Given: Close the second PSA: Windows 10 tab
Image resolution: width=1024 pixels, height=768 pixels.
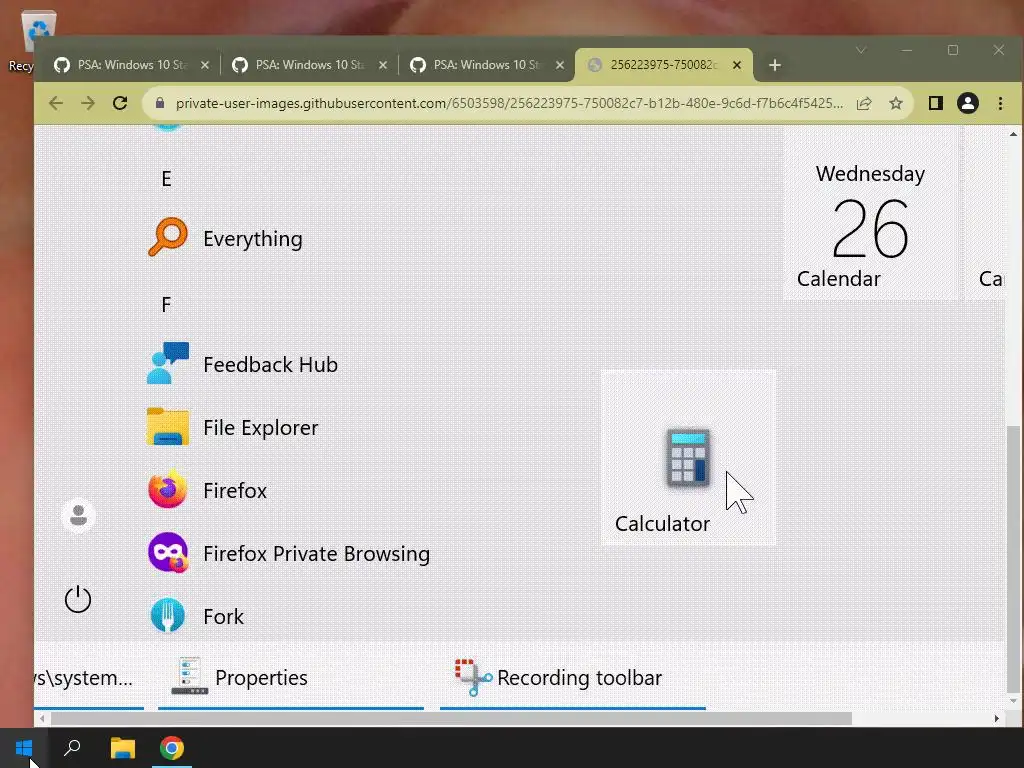Looking at the screenshot, I should (383, 65).
